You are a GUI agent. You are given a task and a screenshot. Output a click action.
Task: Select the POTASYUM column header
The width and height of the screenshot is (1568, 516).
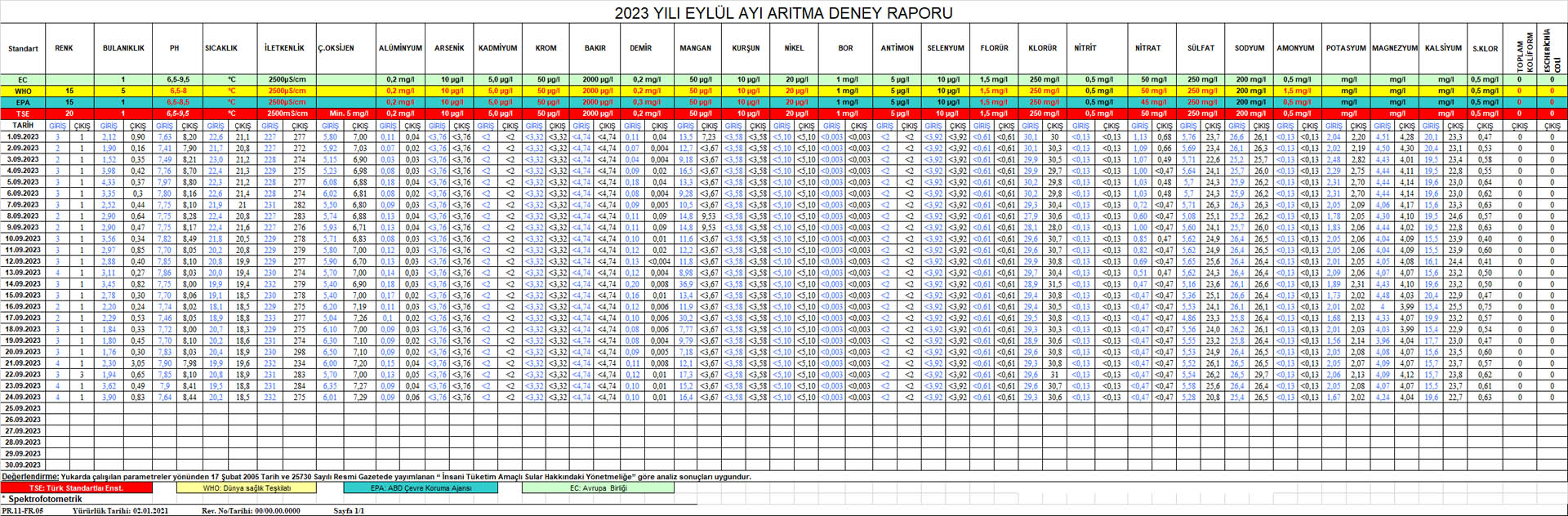1346,48
